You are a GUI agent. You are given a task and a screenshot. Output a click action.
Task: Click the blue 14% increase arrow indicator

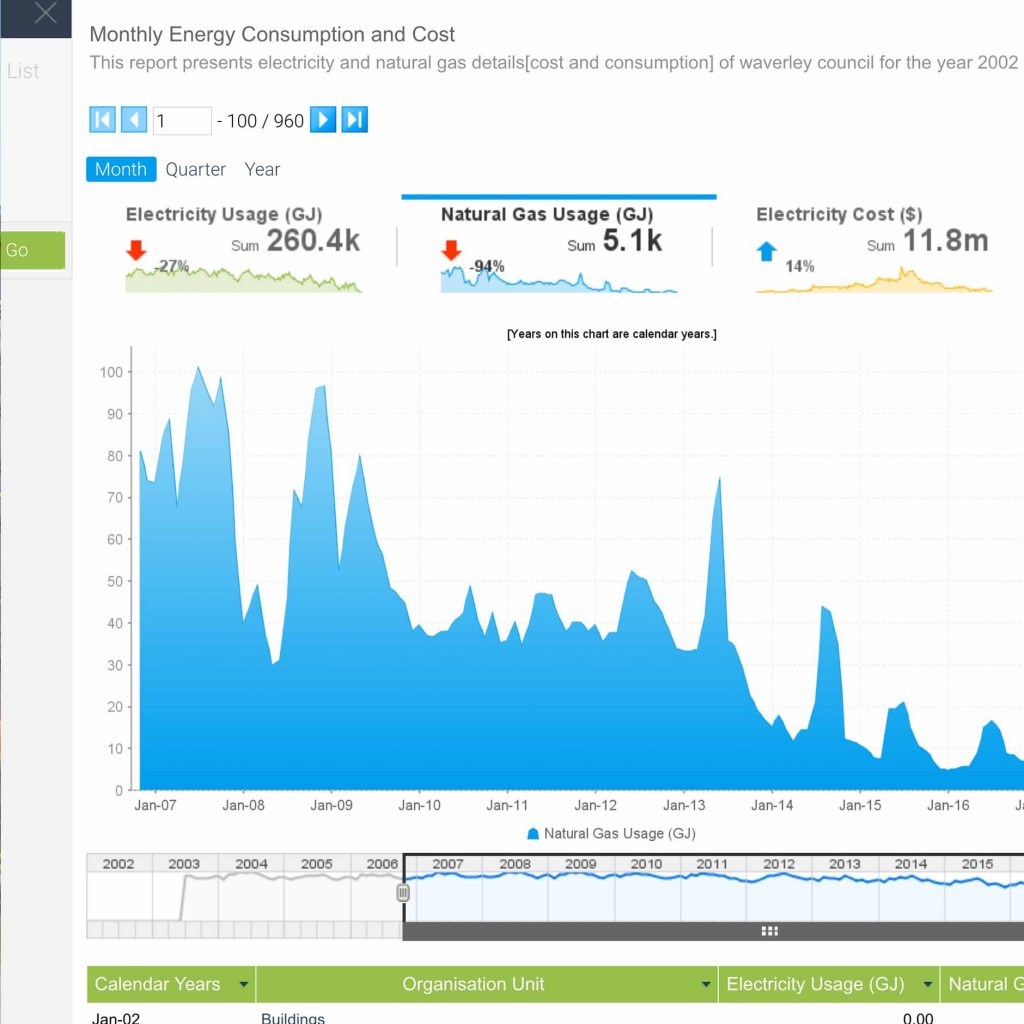[766, 252]
